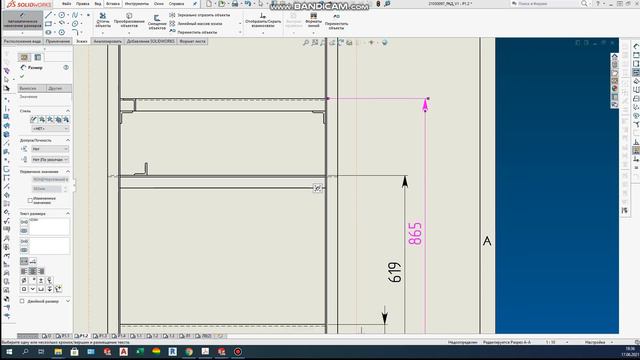
Task: Select the Corner Rectangle sketch tool
Action: (x=48, y=24)
